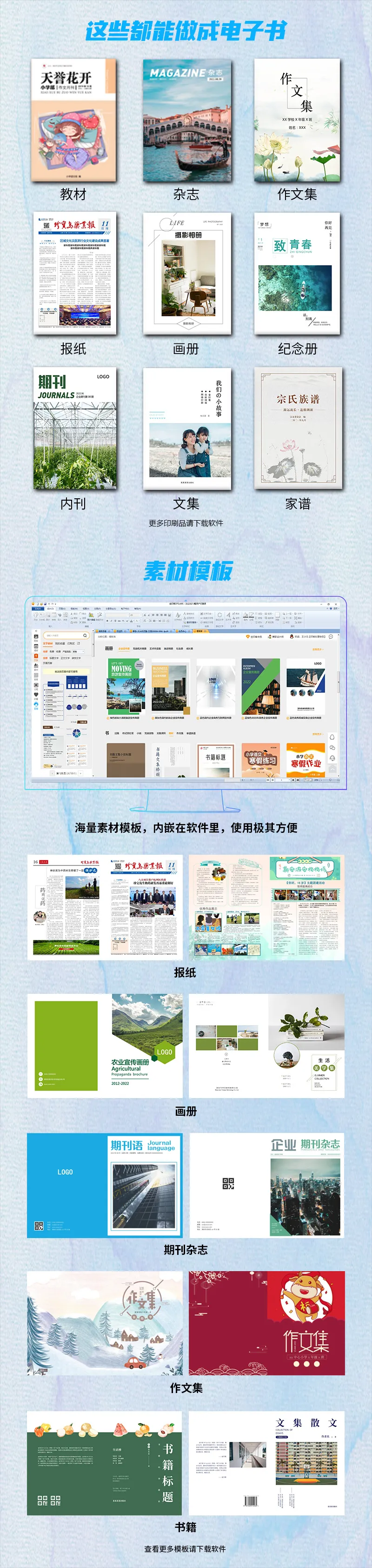Click the 更多印刷品请下载软件 text
Screen dimensions: 372x1568
186,523
